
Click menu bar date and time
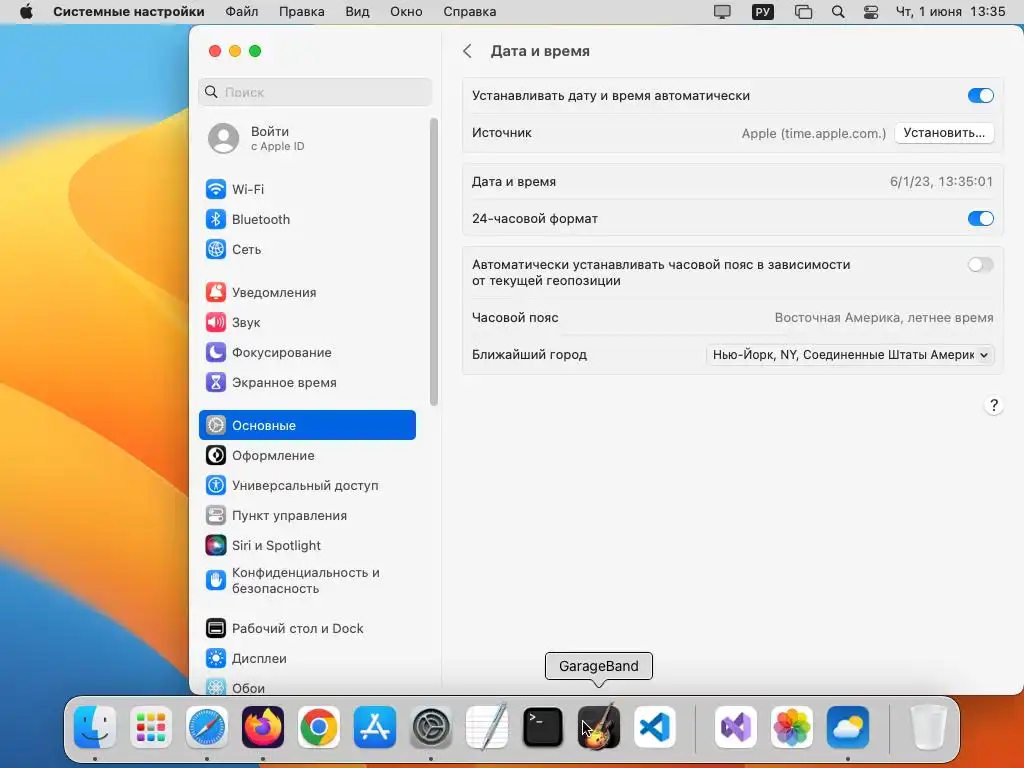click(950, 12)
